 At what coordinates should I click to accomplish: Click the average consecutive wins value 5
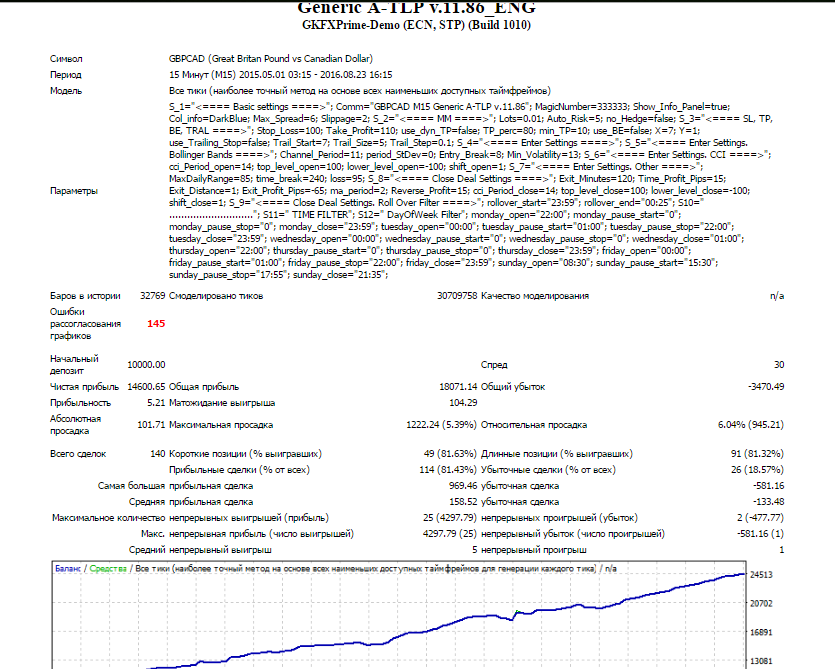tap(474, 550)
